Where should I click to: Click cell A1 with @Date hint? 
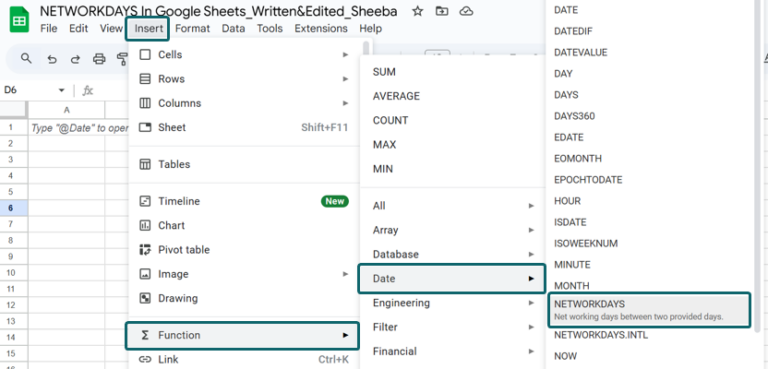[x=67, y=127]
